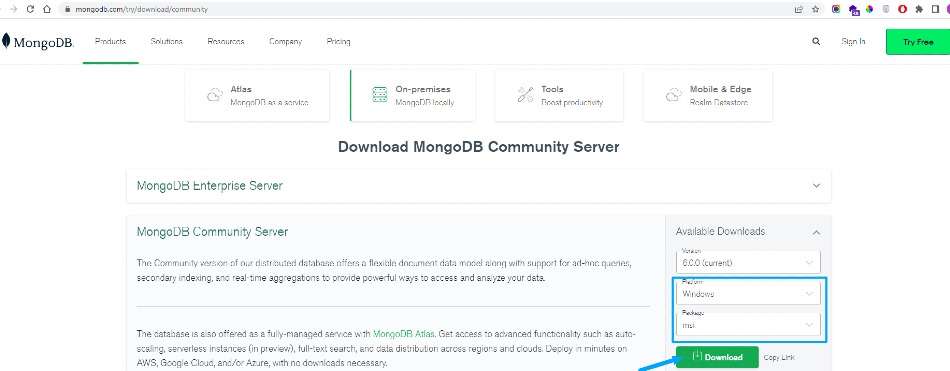Click the Tools wrench icon

click(525, 95)
